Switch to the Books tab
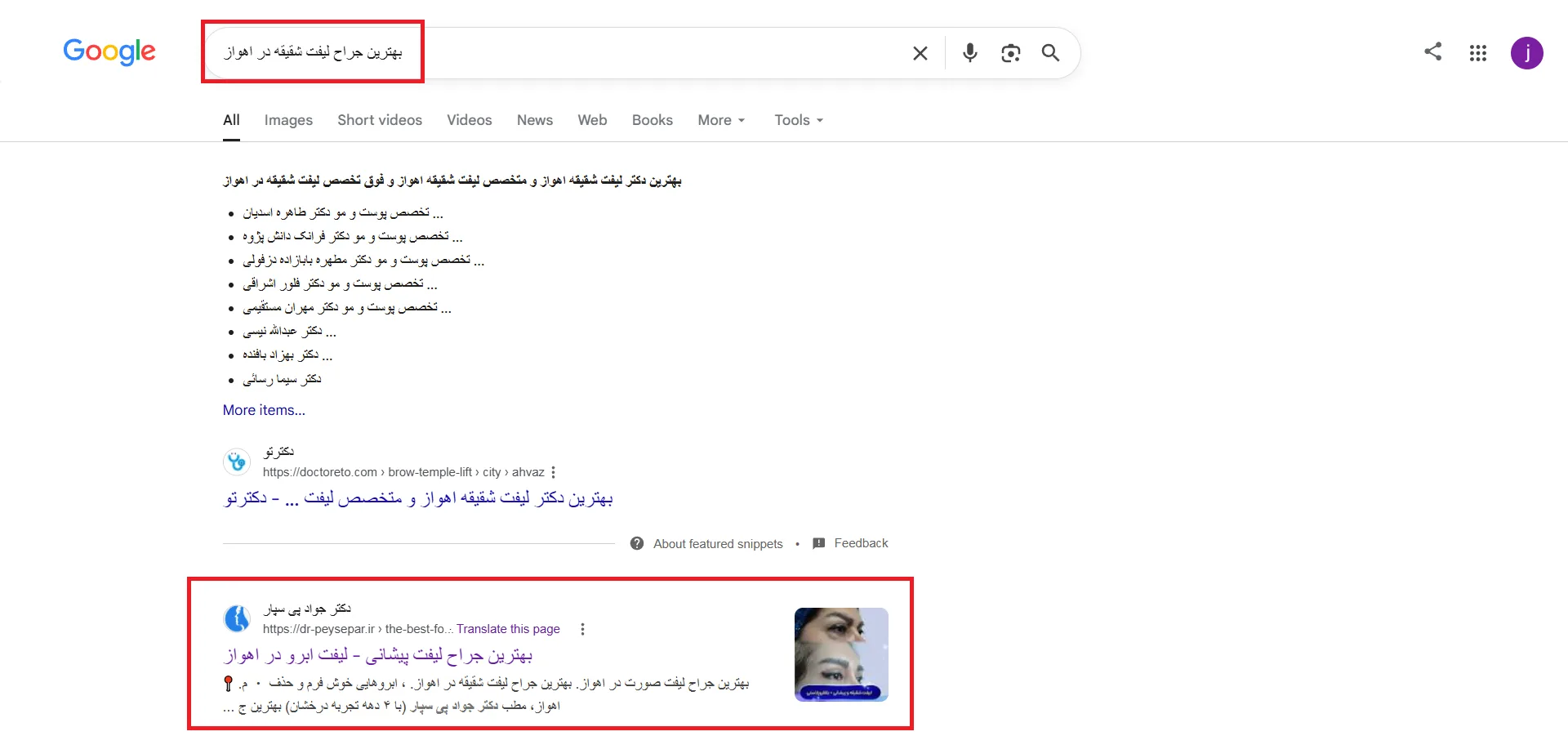 coord(653,120)
